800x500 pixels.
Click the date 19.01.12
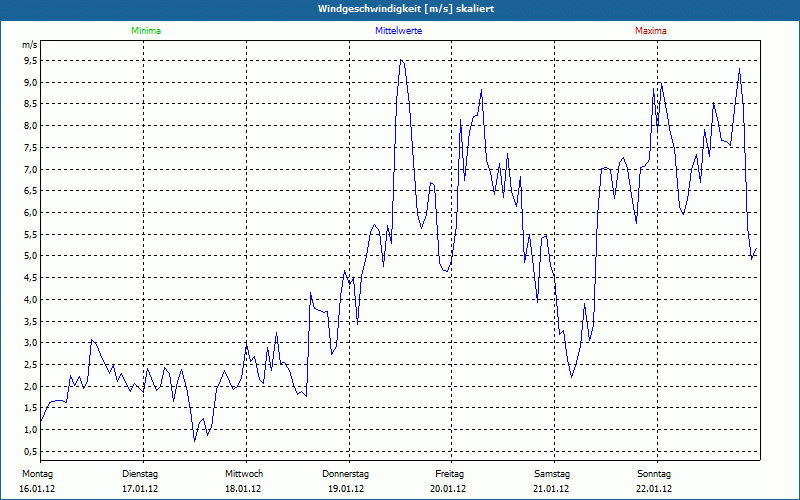point(346,489)
